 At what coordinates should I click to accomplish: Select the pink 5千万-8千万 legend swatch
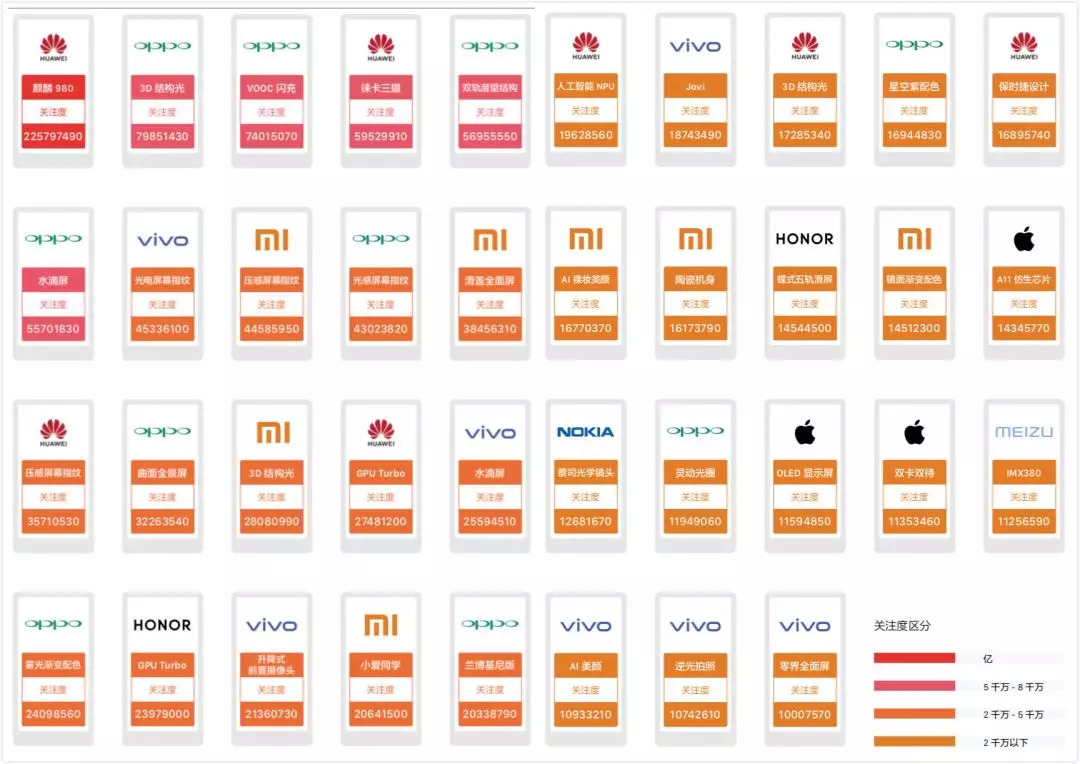click(914, 686)
